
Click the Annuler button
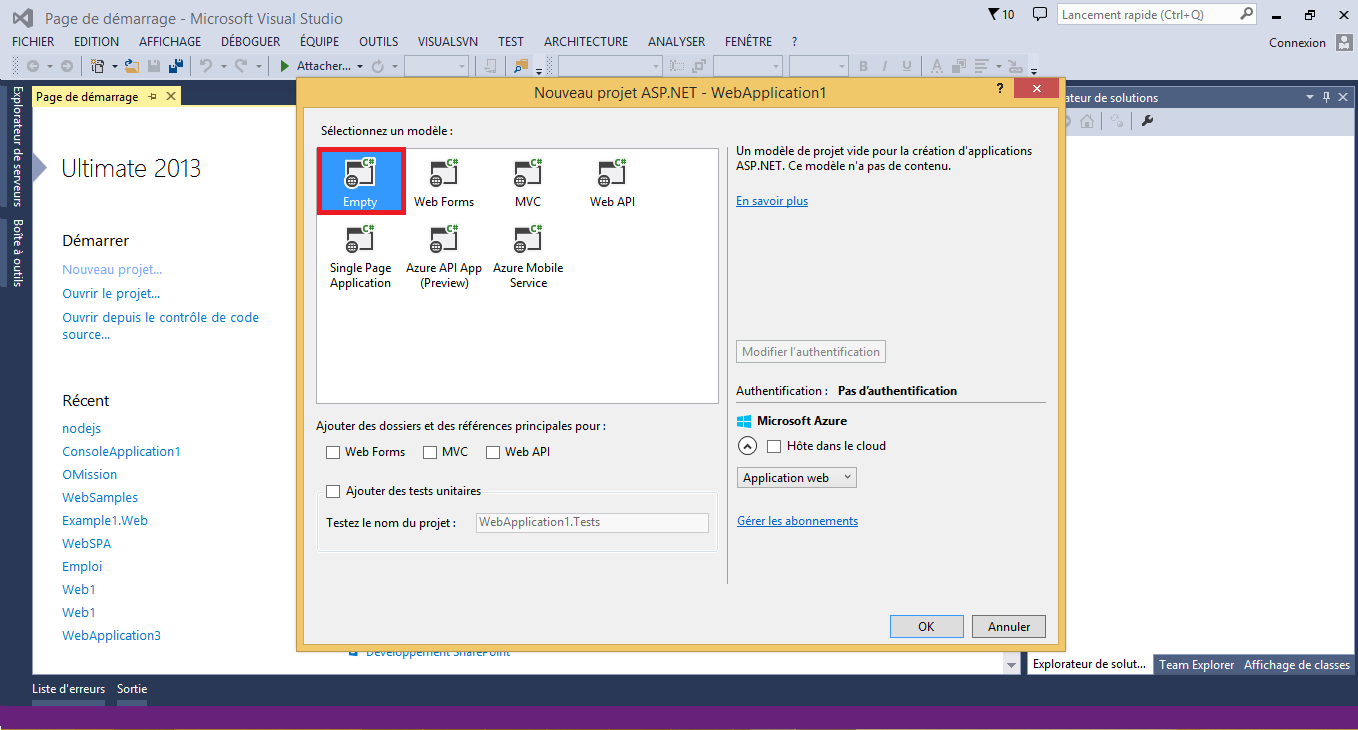(1009, 626)
